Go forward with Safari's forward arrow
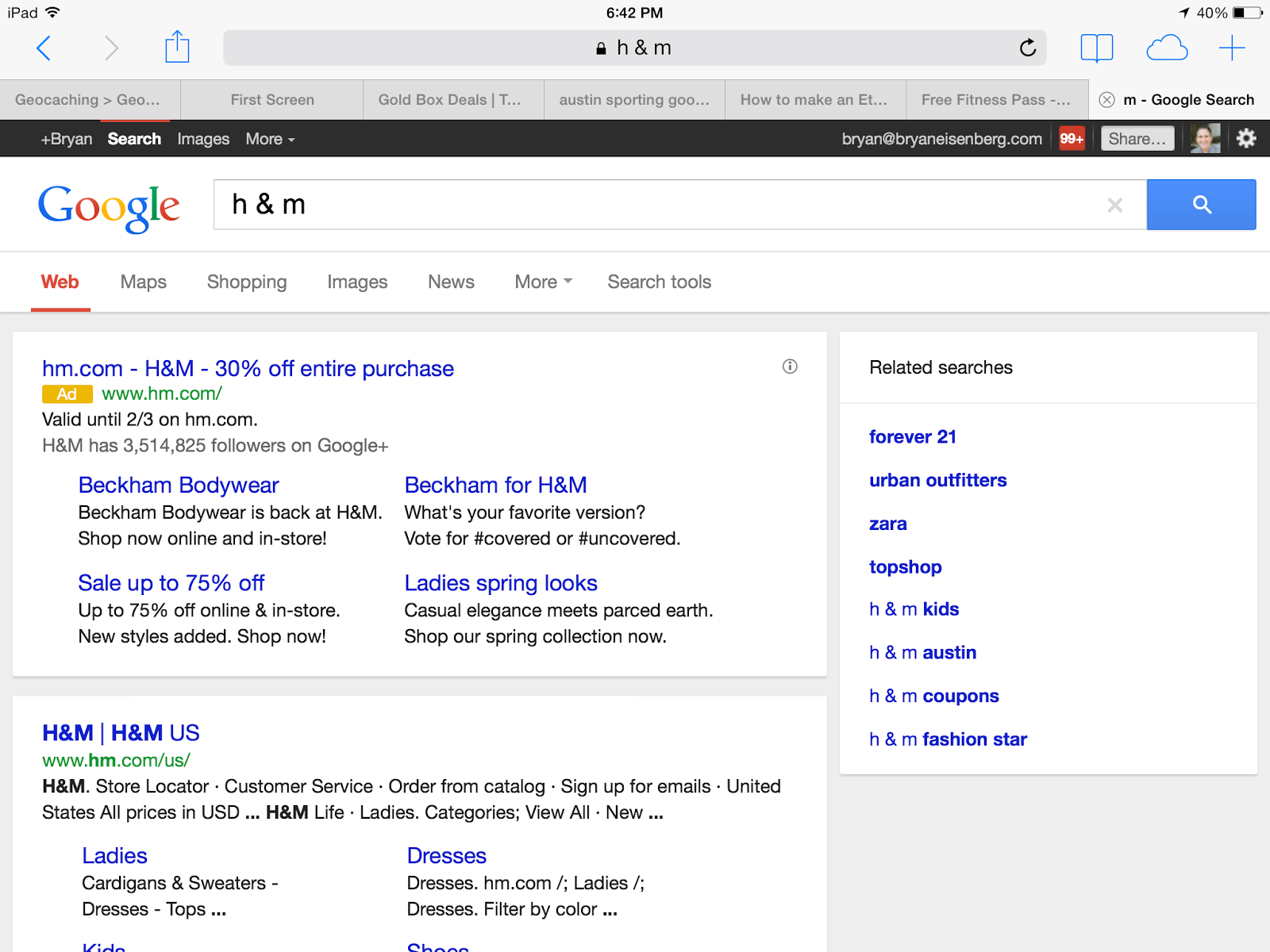This screenshot has height=952, width=1270. point(111,48)
